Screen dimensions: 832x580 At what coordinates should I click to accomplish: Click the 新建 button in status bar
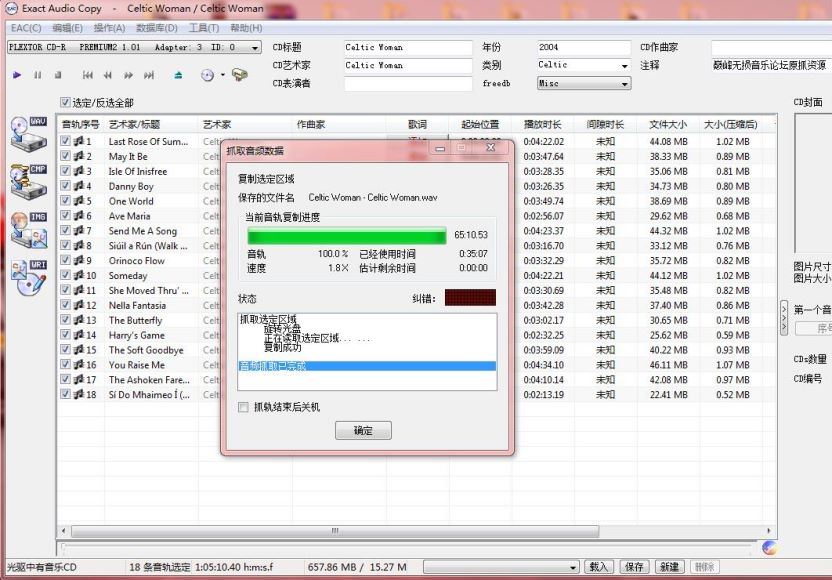670,567
